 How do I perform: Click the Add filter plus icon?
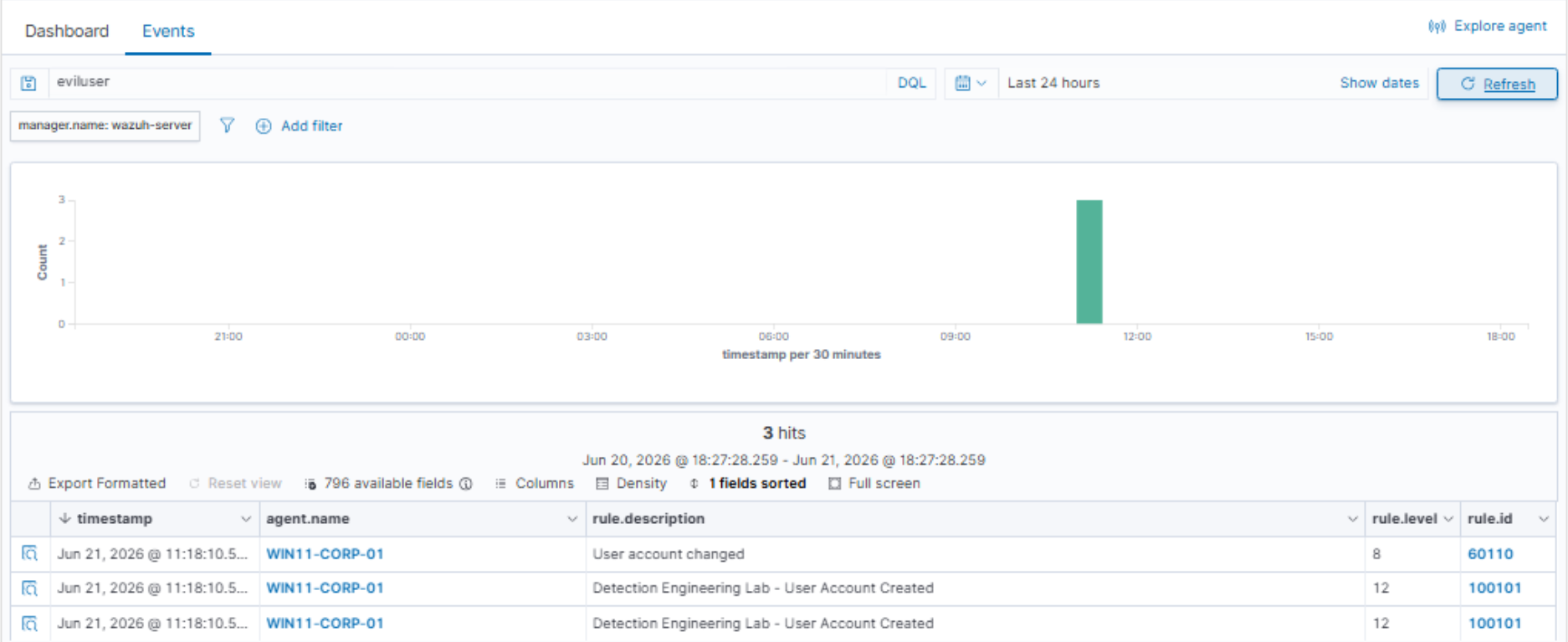(264, 126)
